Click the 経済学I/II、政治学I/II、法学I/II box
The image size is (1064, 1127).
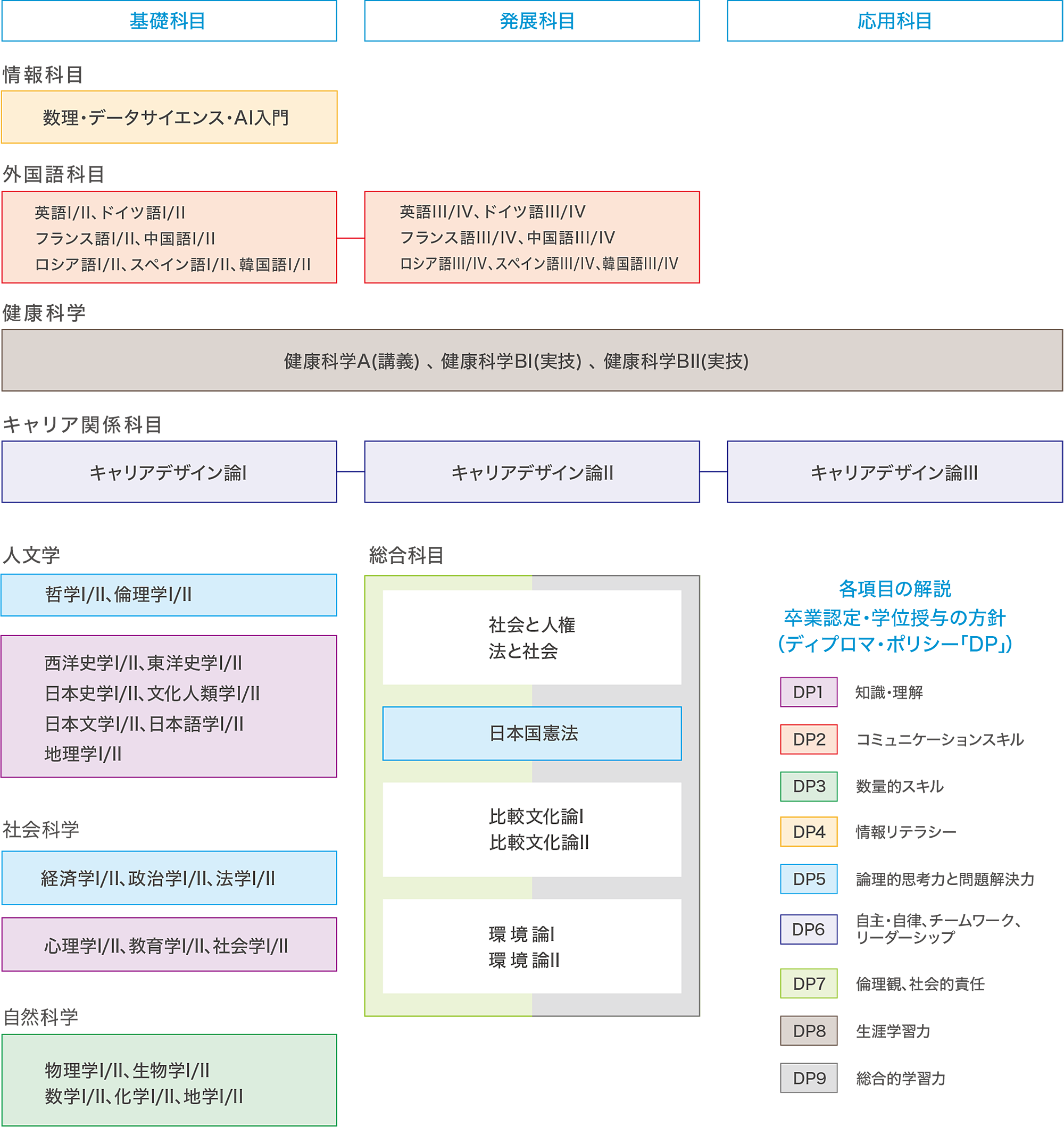pos(169,878)
